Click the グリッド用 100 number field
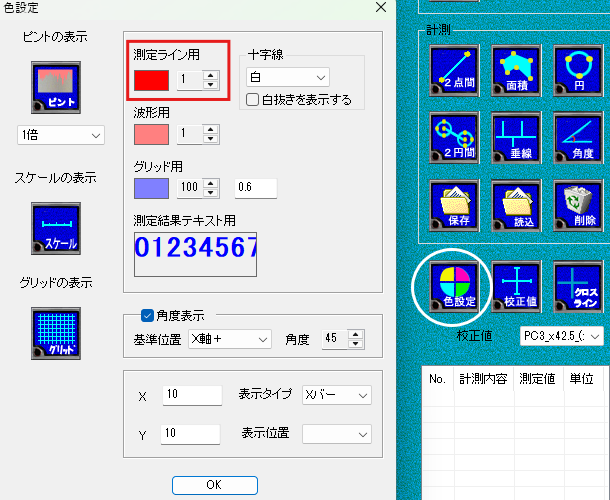 (190, 189)
